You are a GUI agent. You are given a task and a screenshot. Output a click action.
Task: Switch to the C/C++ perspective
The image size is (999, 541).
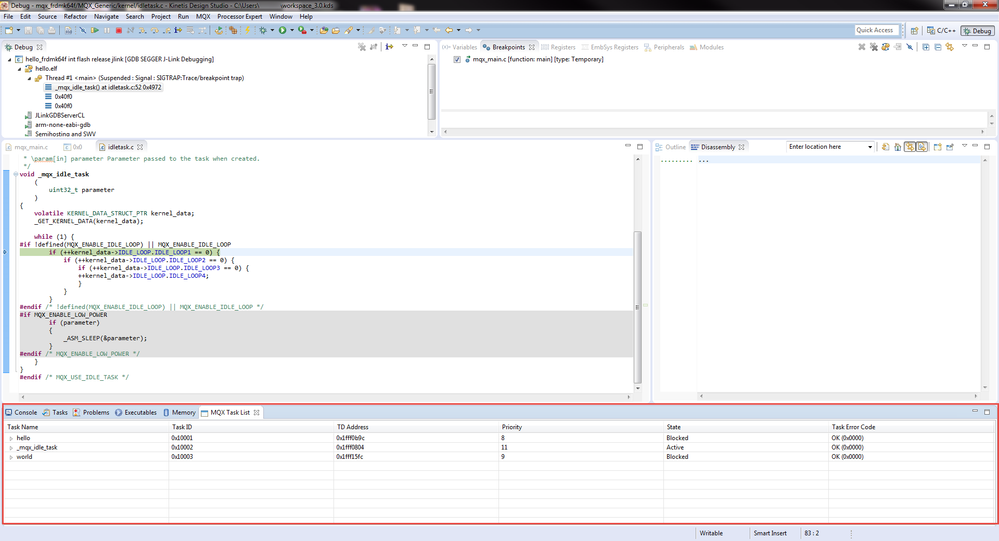pyautogui.click(x=942, y=31)
